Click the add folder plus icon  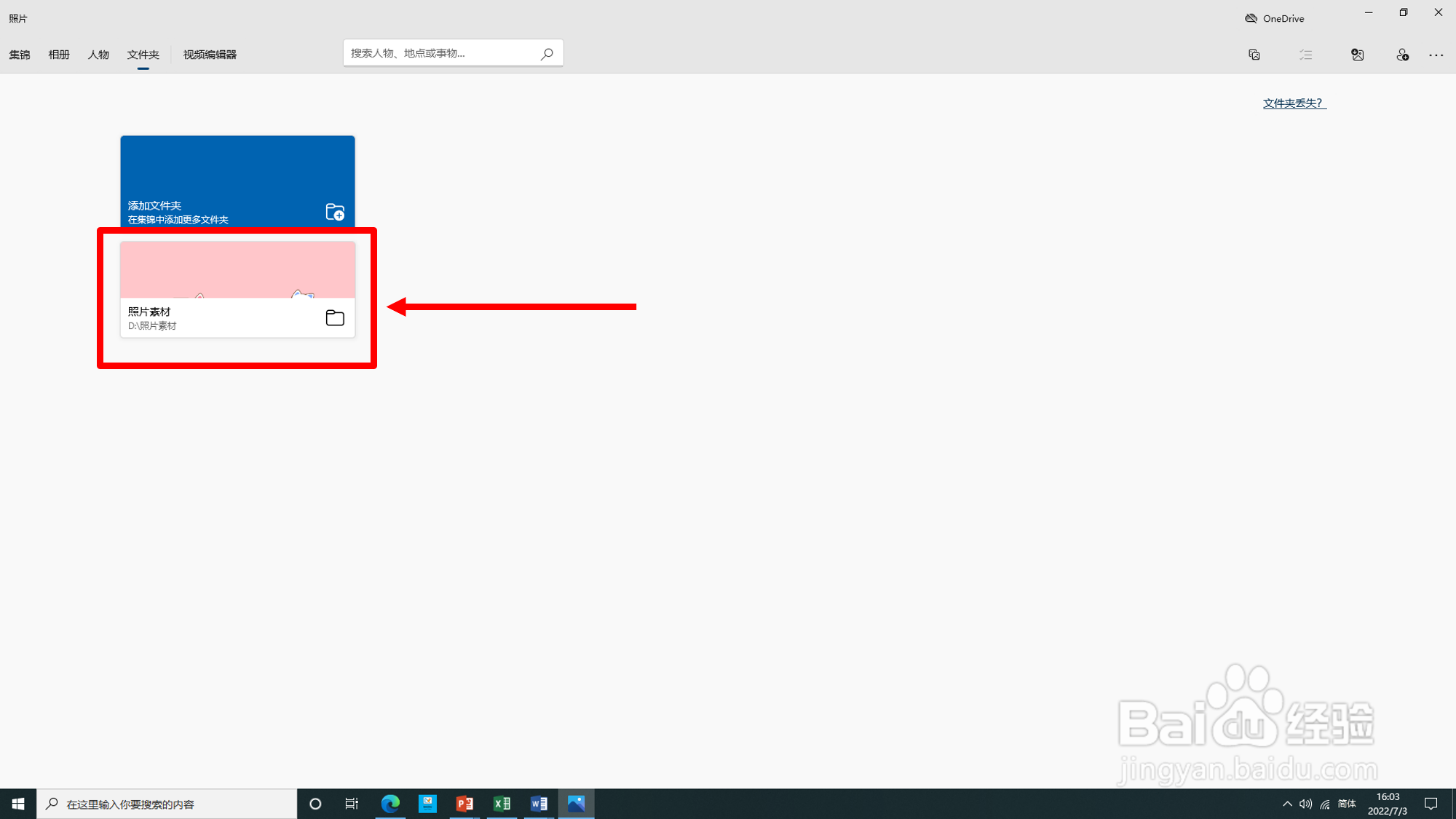pos(335,212)
